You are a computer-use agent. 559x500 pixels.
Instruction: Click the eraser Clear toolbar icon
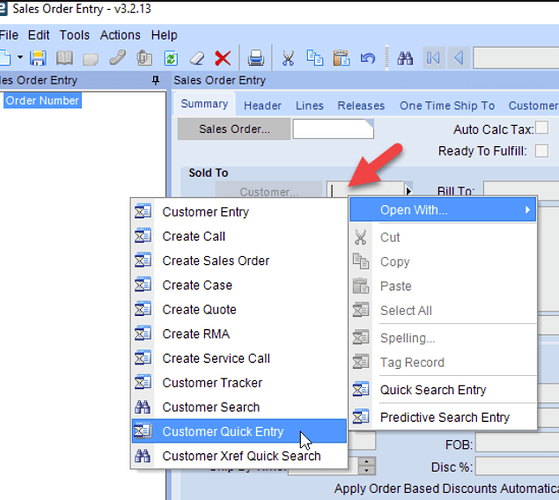(197, 58)
